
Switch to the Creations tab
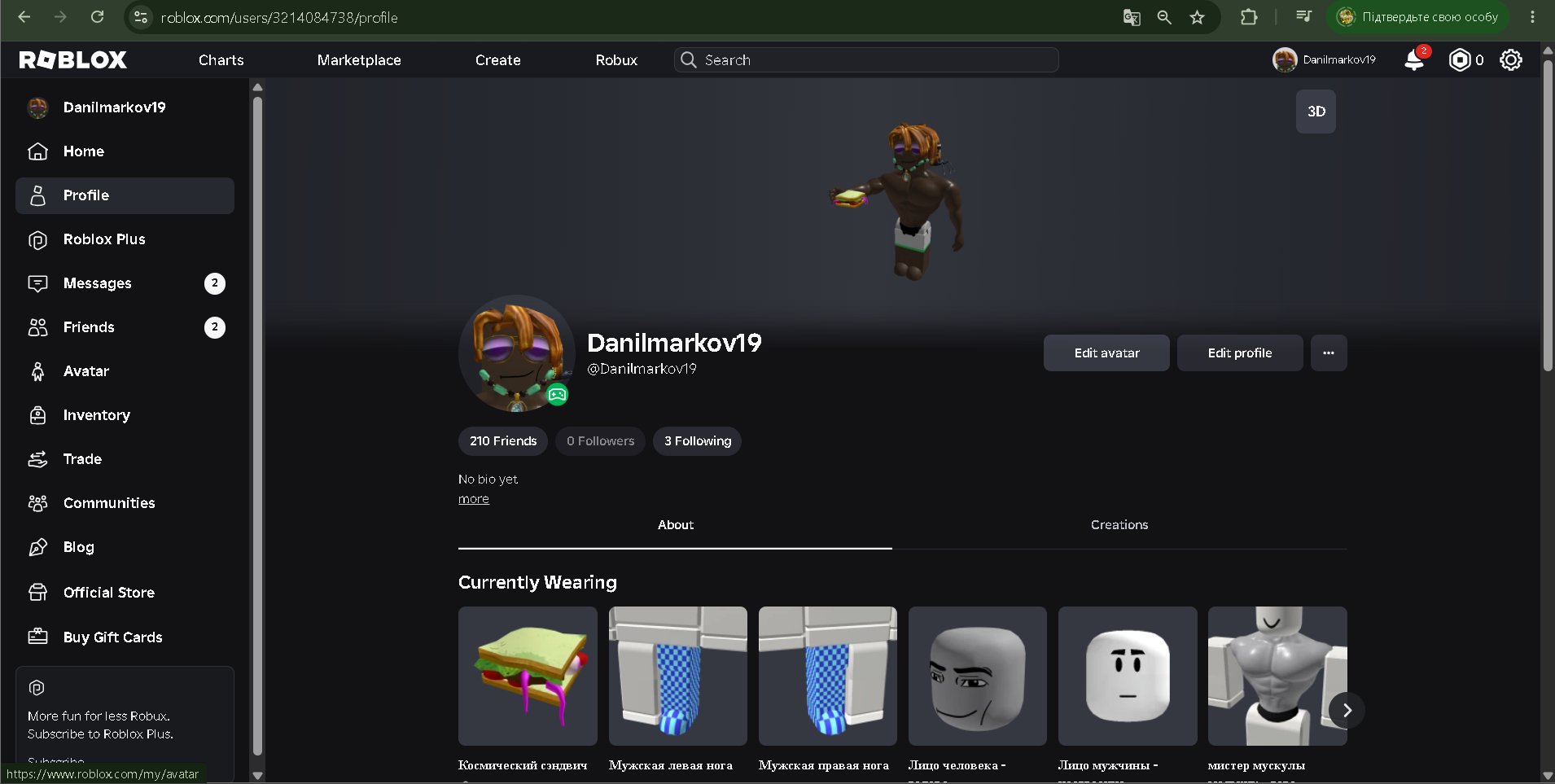[1119, 525]
